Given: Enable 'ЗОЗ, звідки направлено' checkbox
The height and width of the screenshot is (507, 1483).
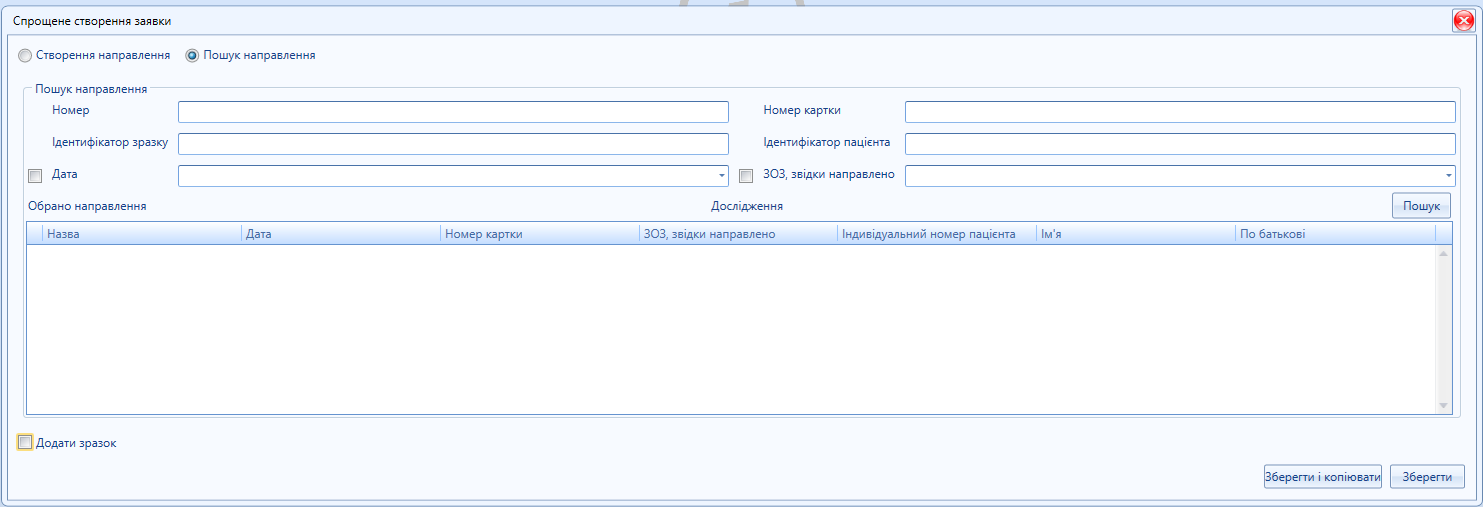Looking at the screenshot, I should tap(745, 176).
